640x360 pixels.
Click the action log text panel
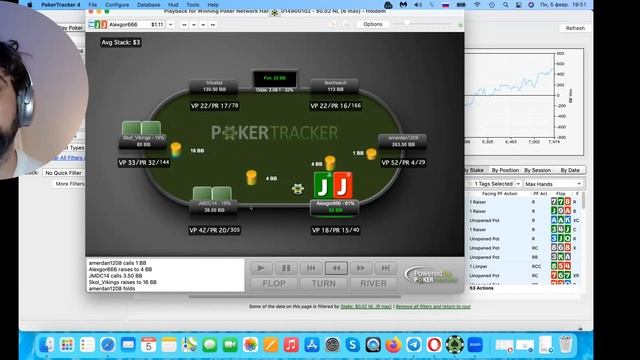(165, 276)
